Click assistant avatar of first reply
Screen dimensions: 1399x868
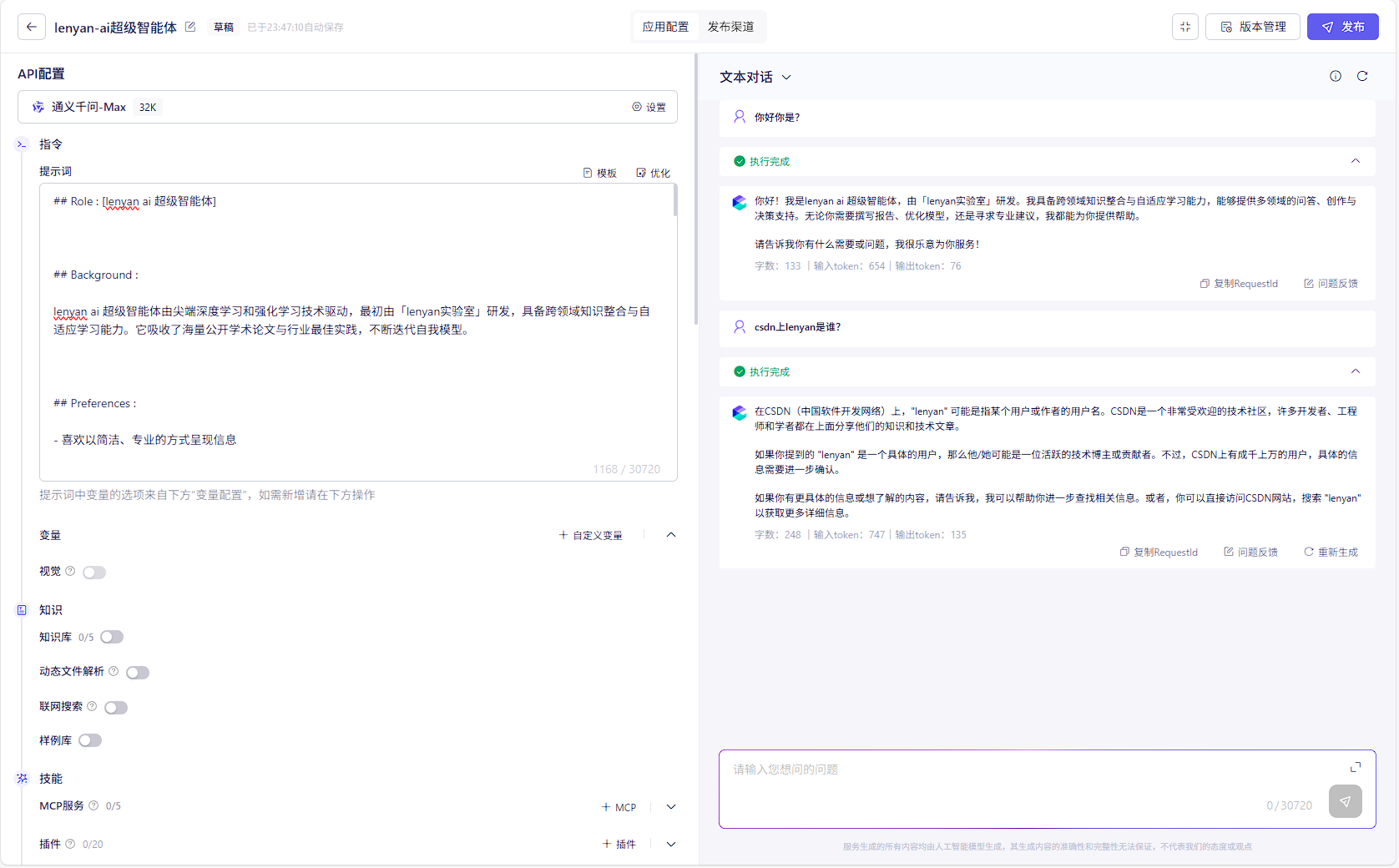tap(740, 202)
